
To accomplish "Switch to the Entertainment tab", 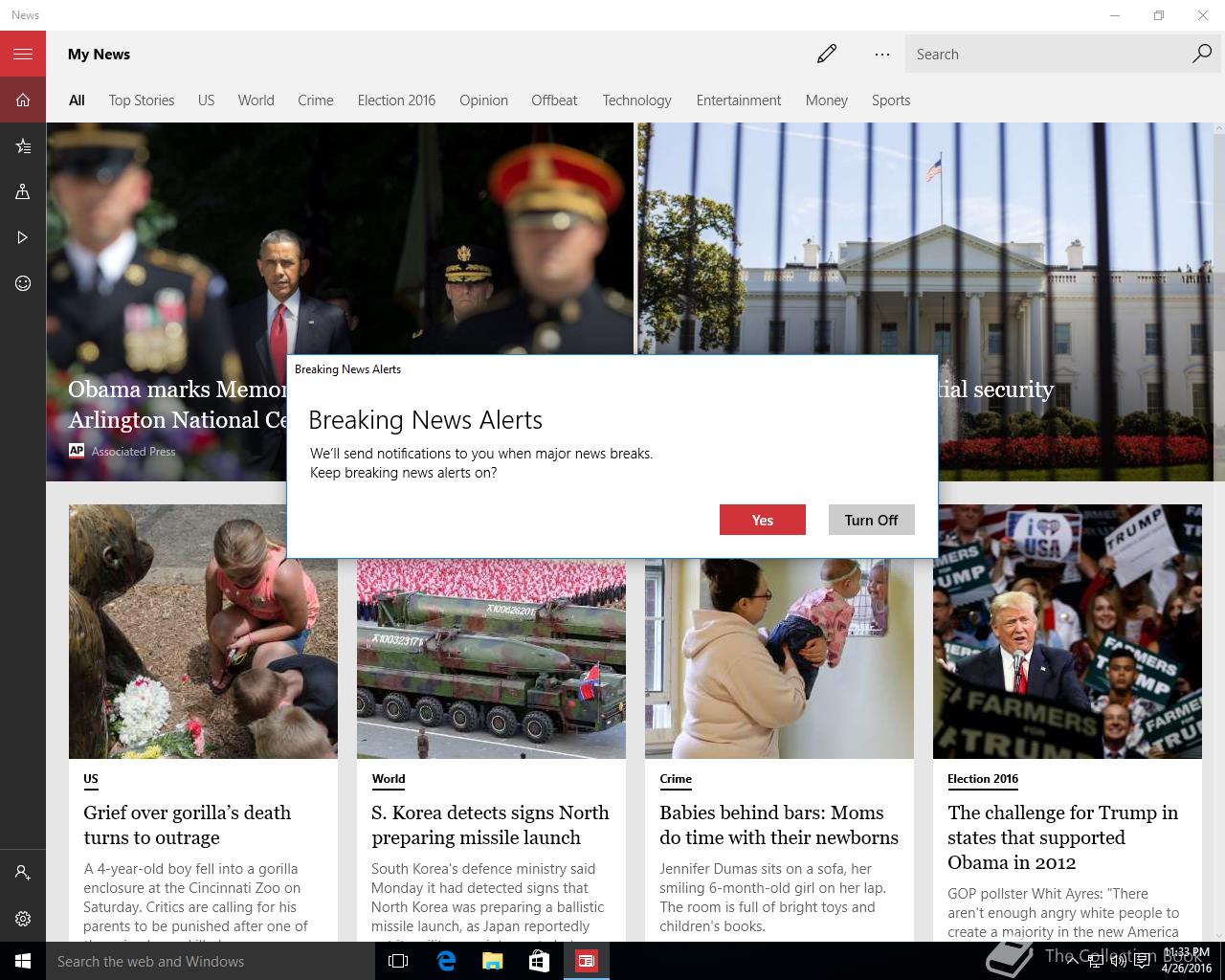I will click(738, 100).
